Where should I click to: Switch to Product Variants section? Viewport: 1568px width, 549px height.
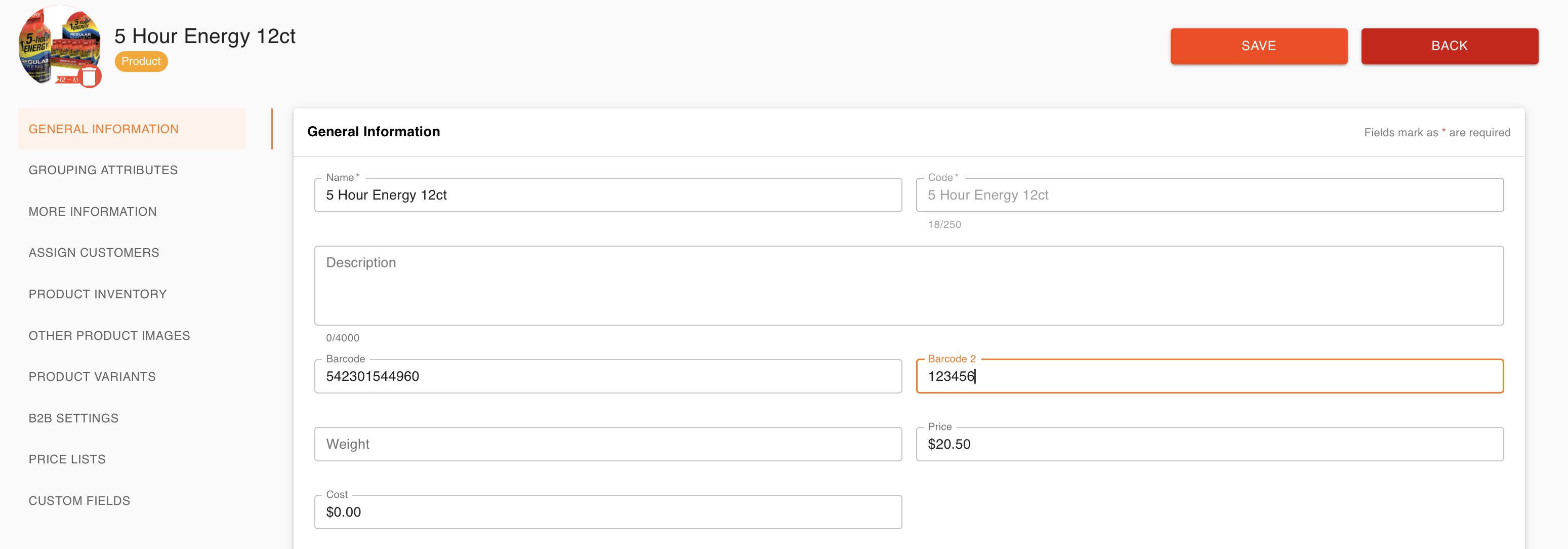pos(92,377)
